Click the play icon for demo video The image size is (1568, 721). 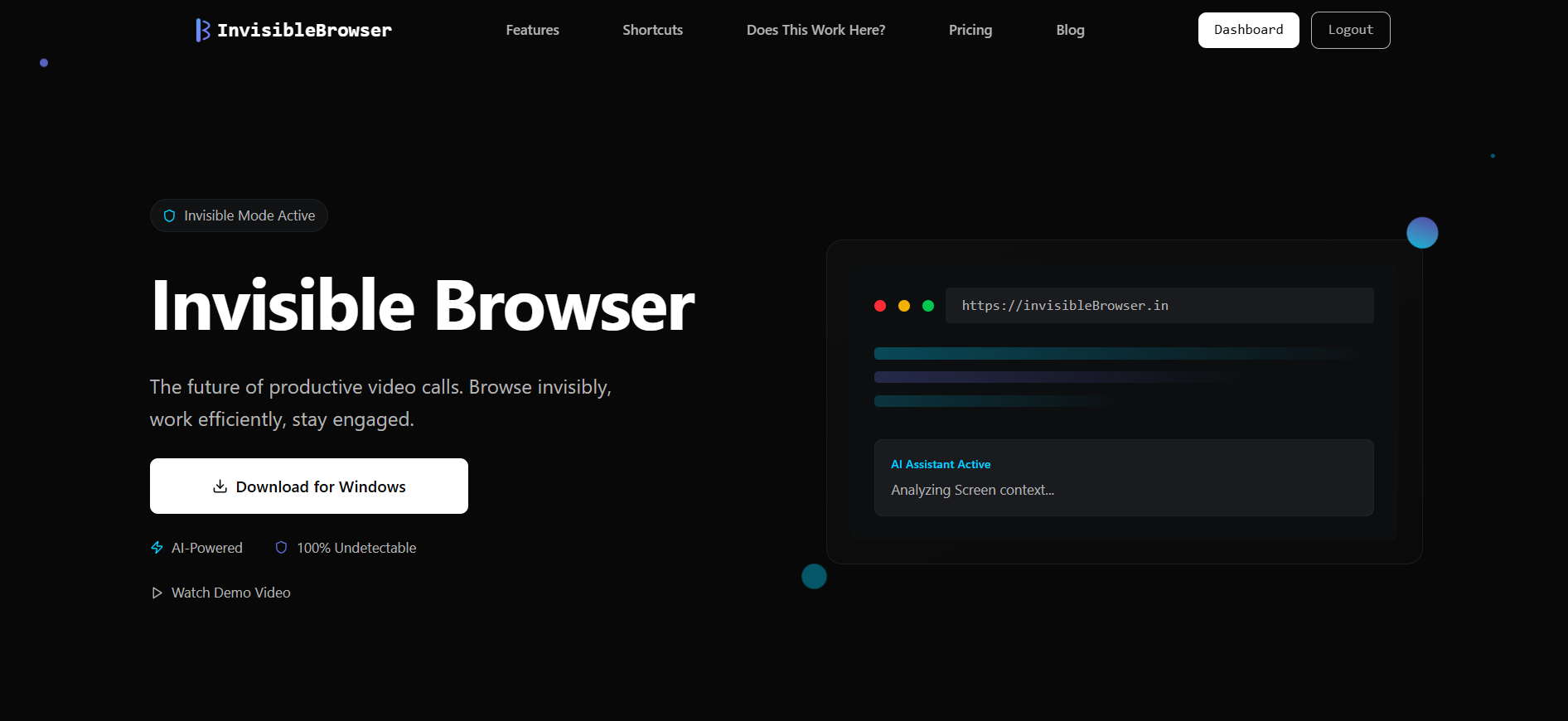pos(157,593)
